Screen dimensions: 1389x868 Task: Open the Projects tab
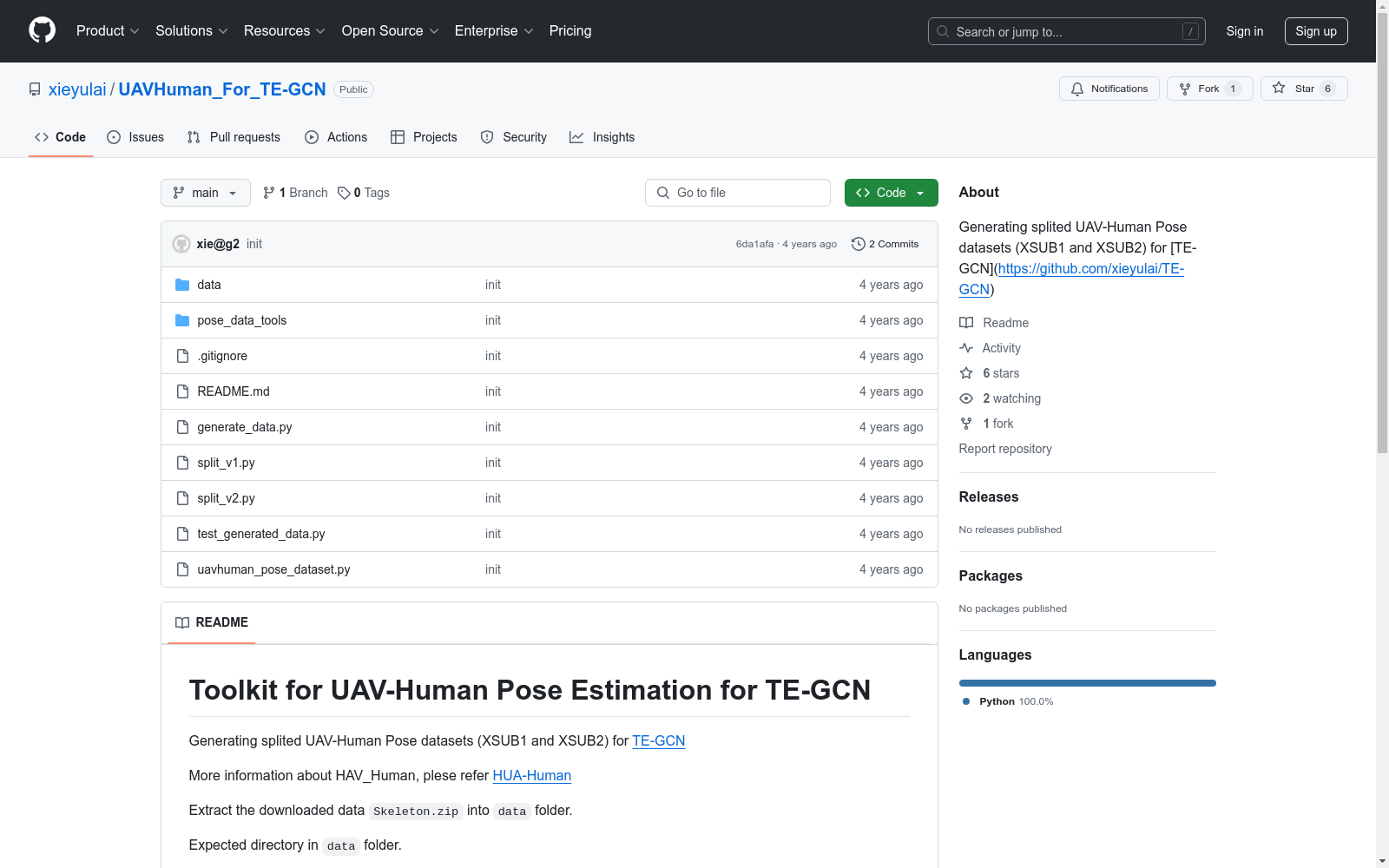424,137
